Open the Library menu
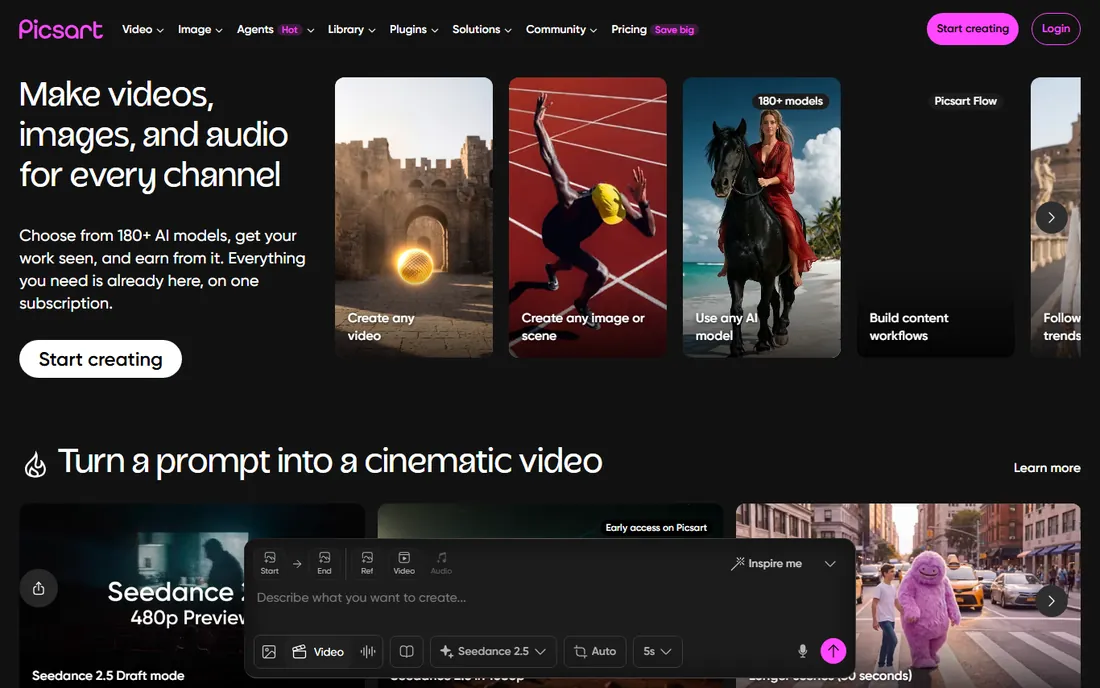The width and height of the screenshot is (1100, 688). coord(351,29)
